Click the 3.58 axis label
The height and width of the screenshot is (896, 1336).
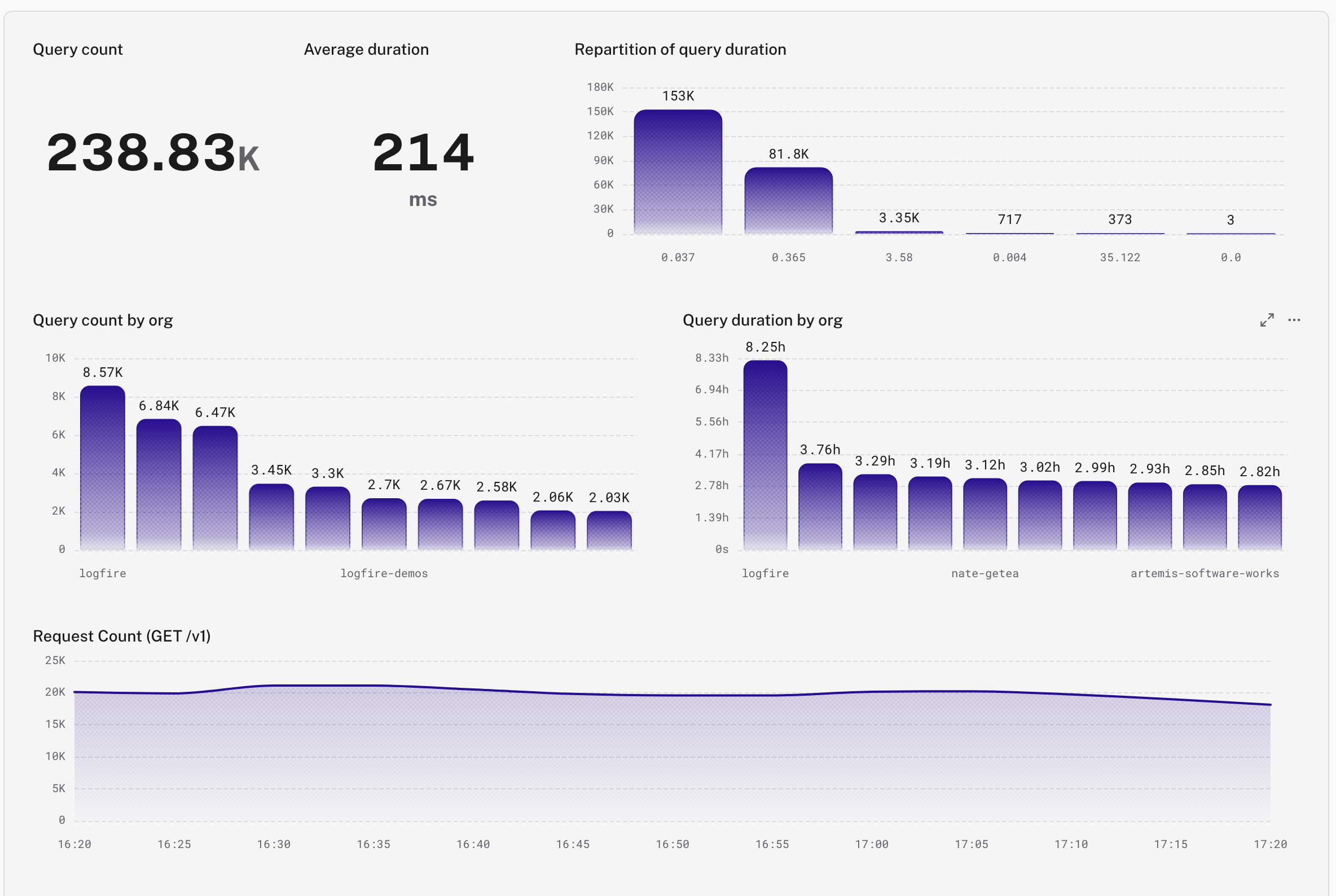pos(899,258)
